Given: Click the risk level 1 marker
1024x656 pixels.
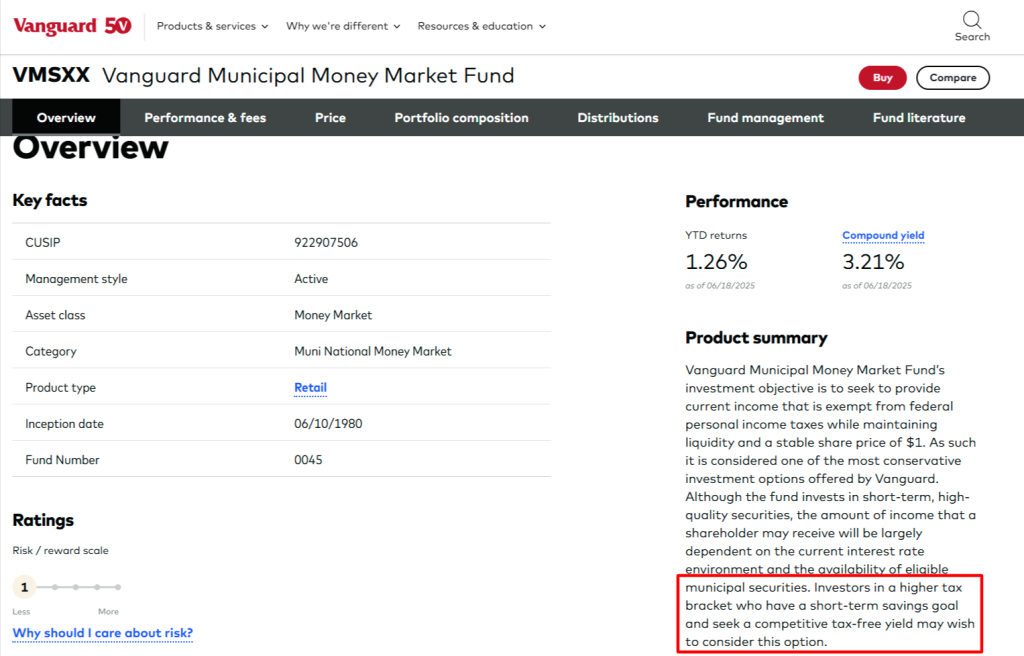Looking at the screenshot, I should pyautogui.click(x=25, y=587).
